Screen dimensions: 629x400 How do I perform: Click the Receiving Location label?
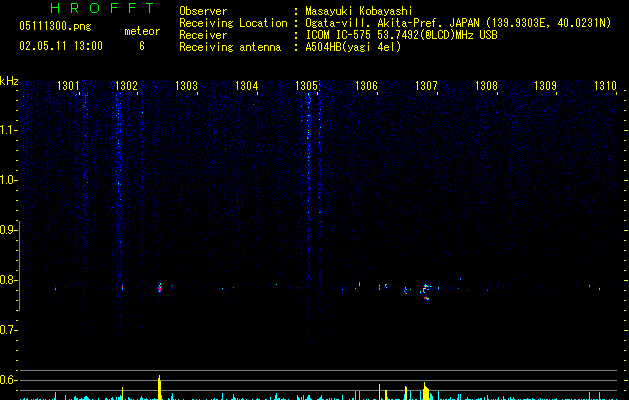point(233,23)
